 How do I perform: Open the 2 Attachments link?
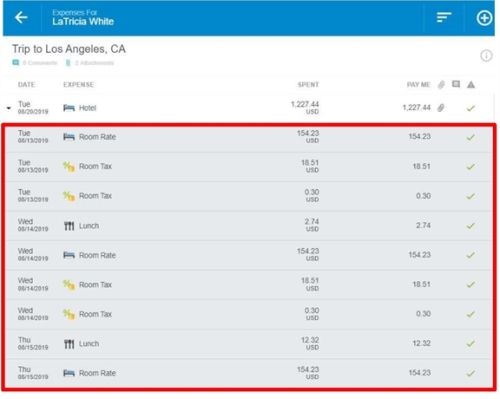click(90, 63)
